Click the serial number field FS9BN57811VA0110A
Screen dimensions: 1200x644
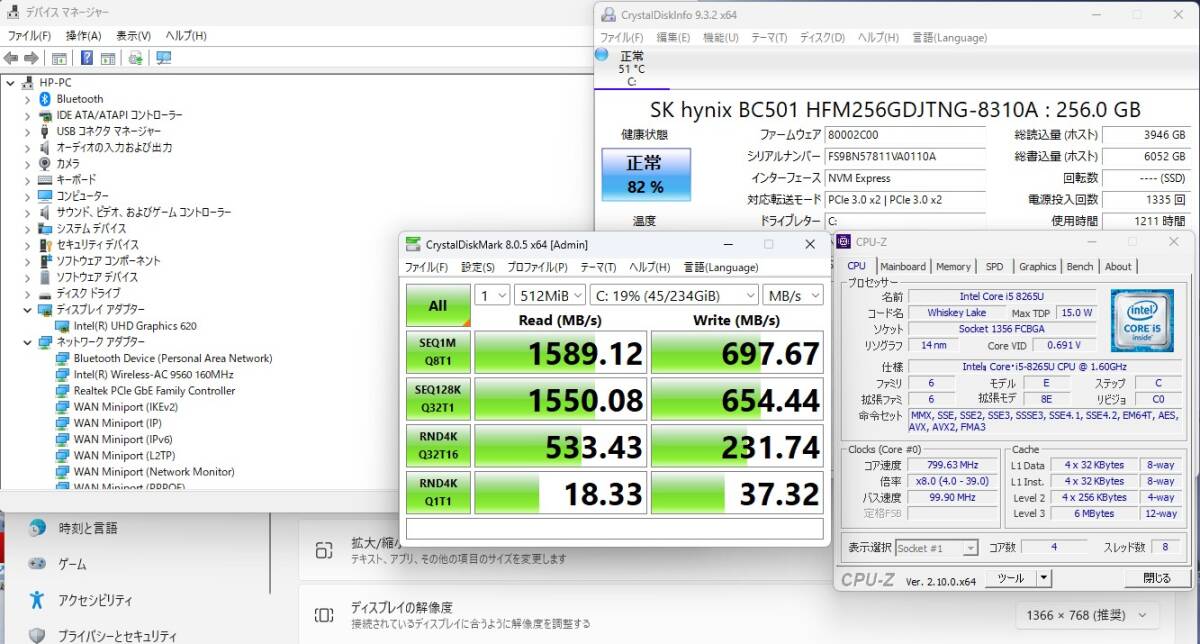pyautogui.click(x=904, y=156)
